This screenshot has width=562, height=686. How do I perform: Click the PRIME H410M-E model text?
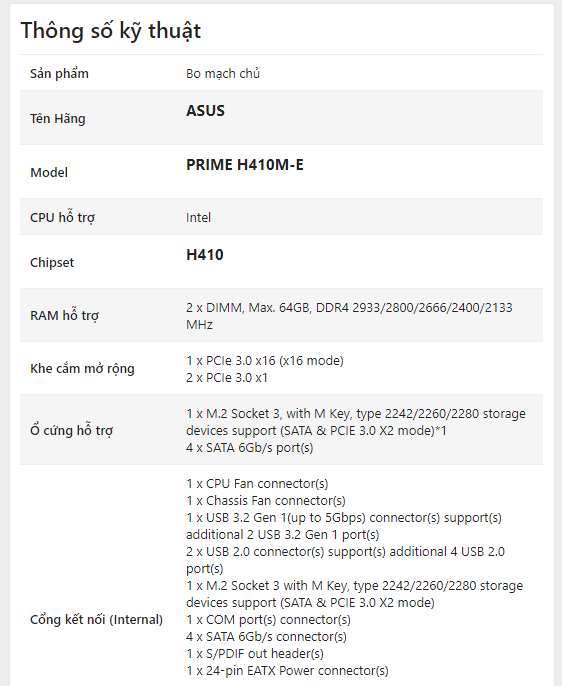click(244, 164)
